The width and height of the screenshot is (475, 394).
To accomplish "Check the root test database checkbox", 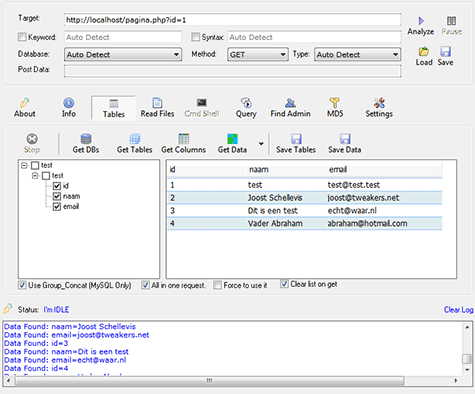I will (x=35, y=165).
